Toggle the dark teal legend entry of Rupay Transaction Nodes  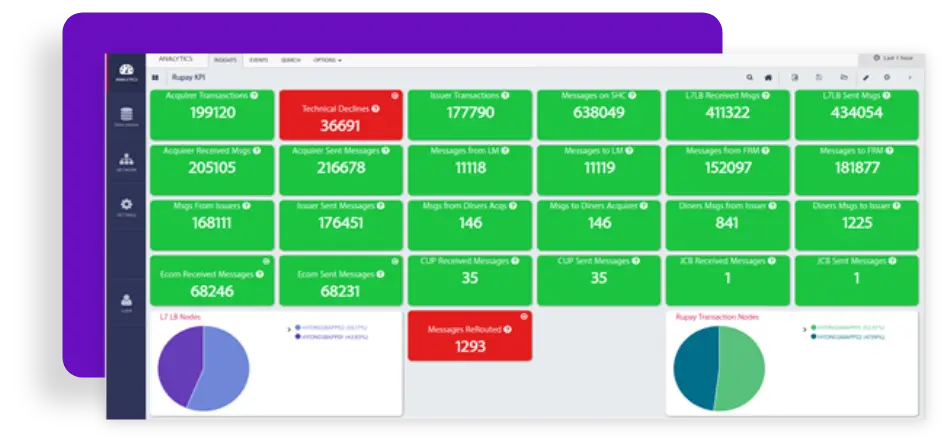click(x=848, y=336)
